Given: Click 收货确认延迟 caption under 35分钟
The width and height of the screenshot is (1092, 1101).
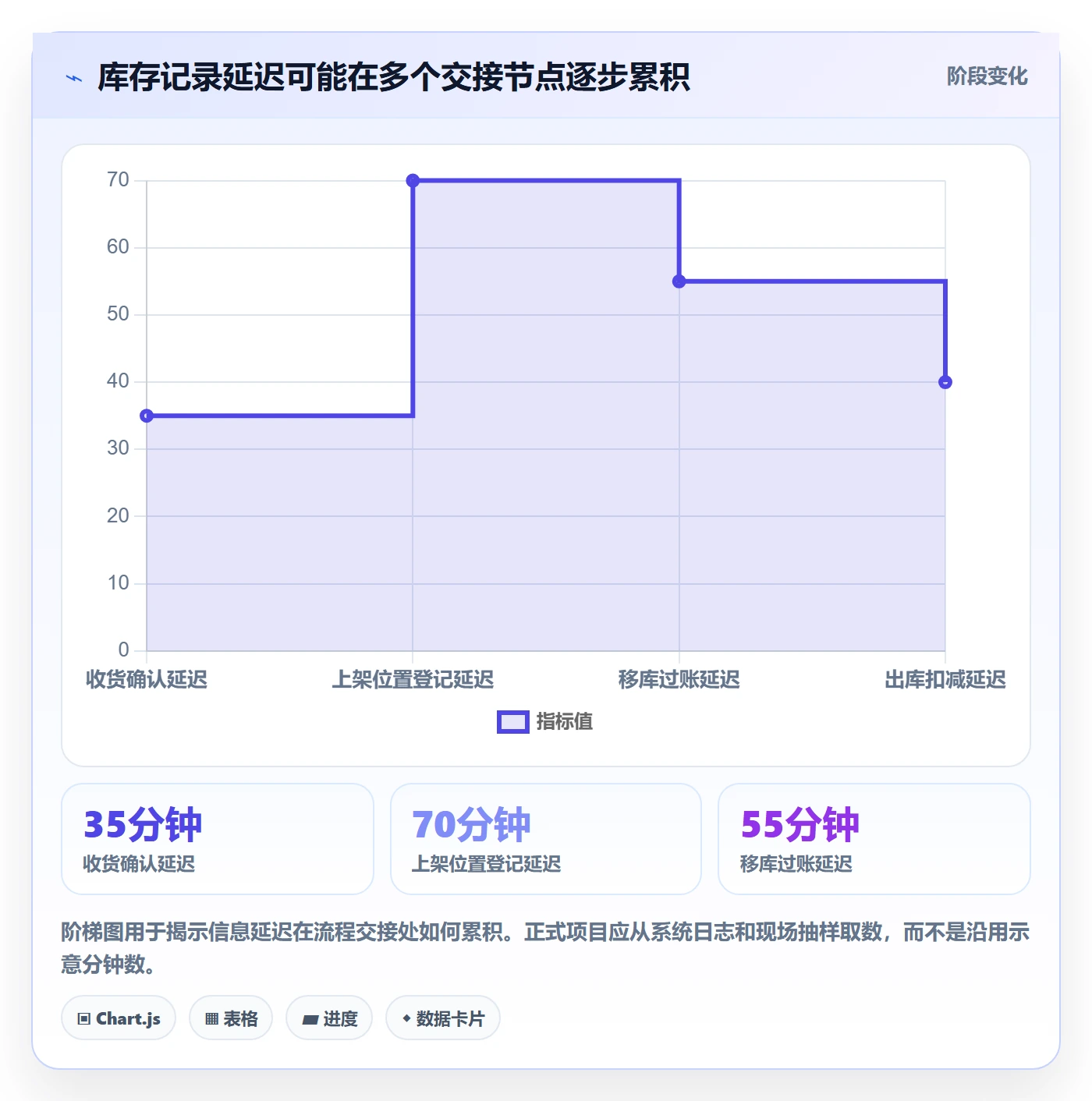Looking at the screenshot, I should pyautogui.click(x=140, y=864).
